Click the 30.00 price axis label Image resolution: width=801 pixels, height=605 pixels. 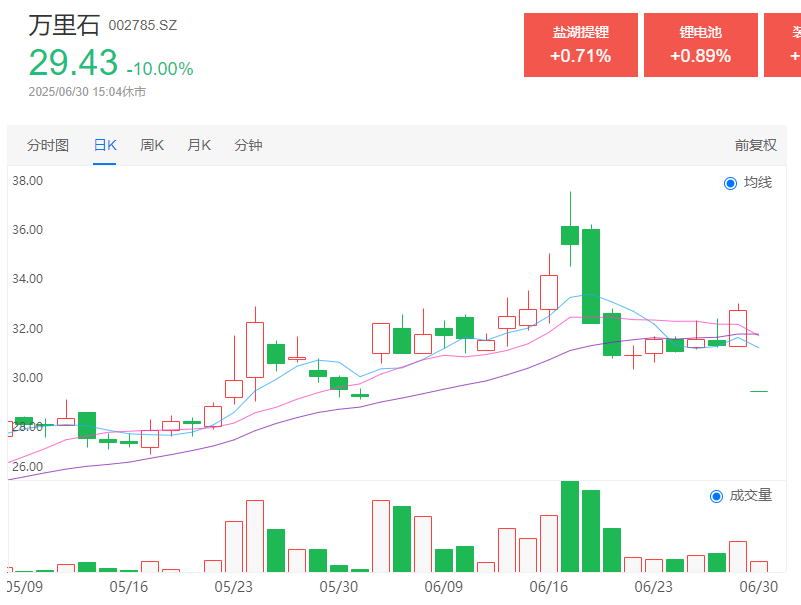(x=28, y=378)
